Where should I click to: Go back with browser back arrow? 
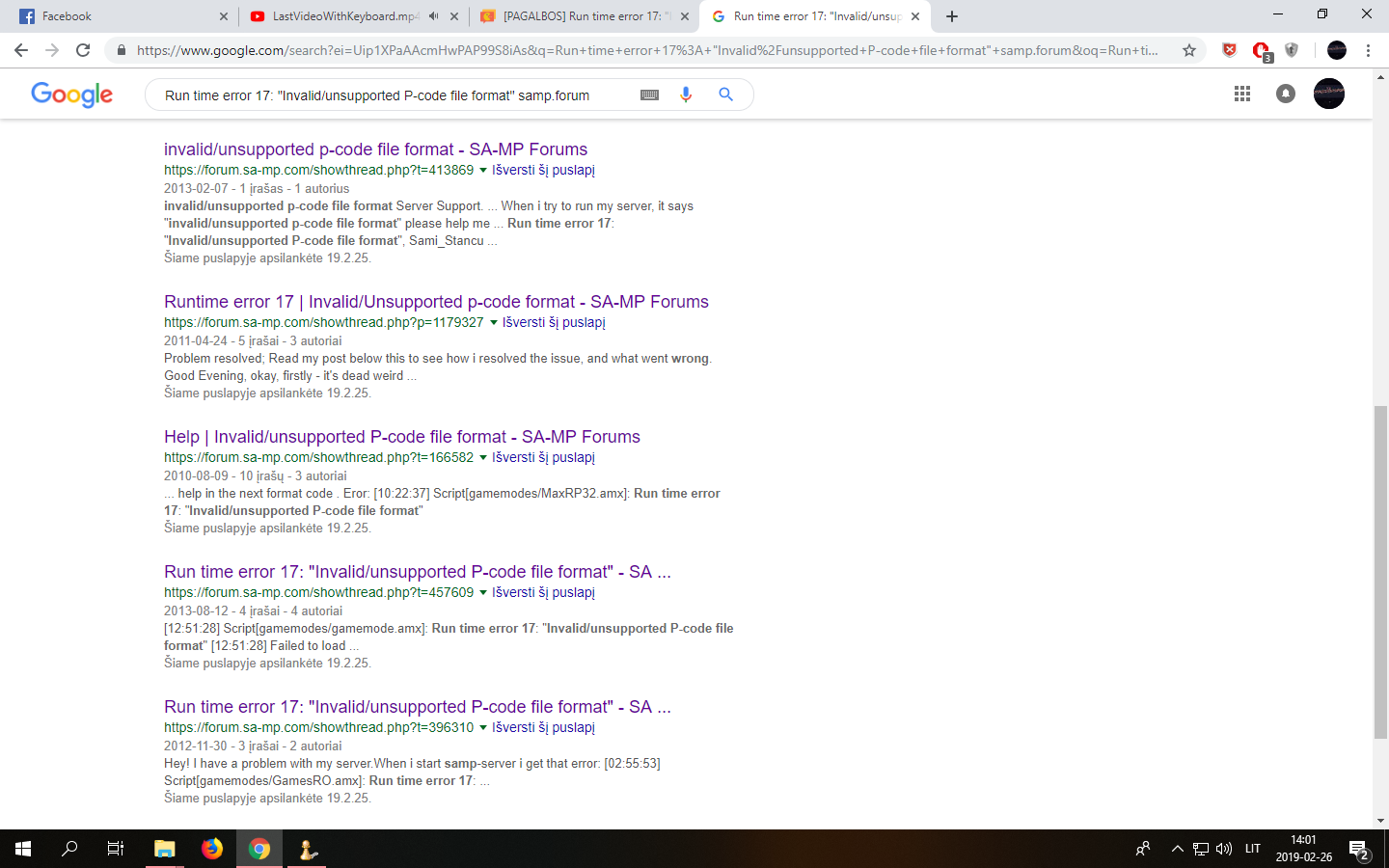[x=21, y=50]
